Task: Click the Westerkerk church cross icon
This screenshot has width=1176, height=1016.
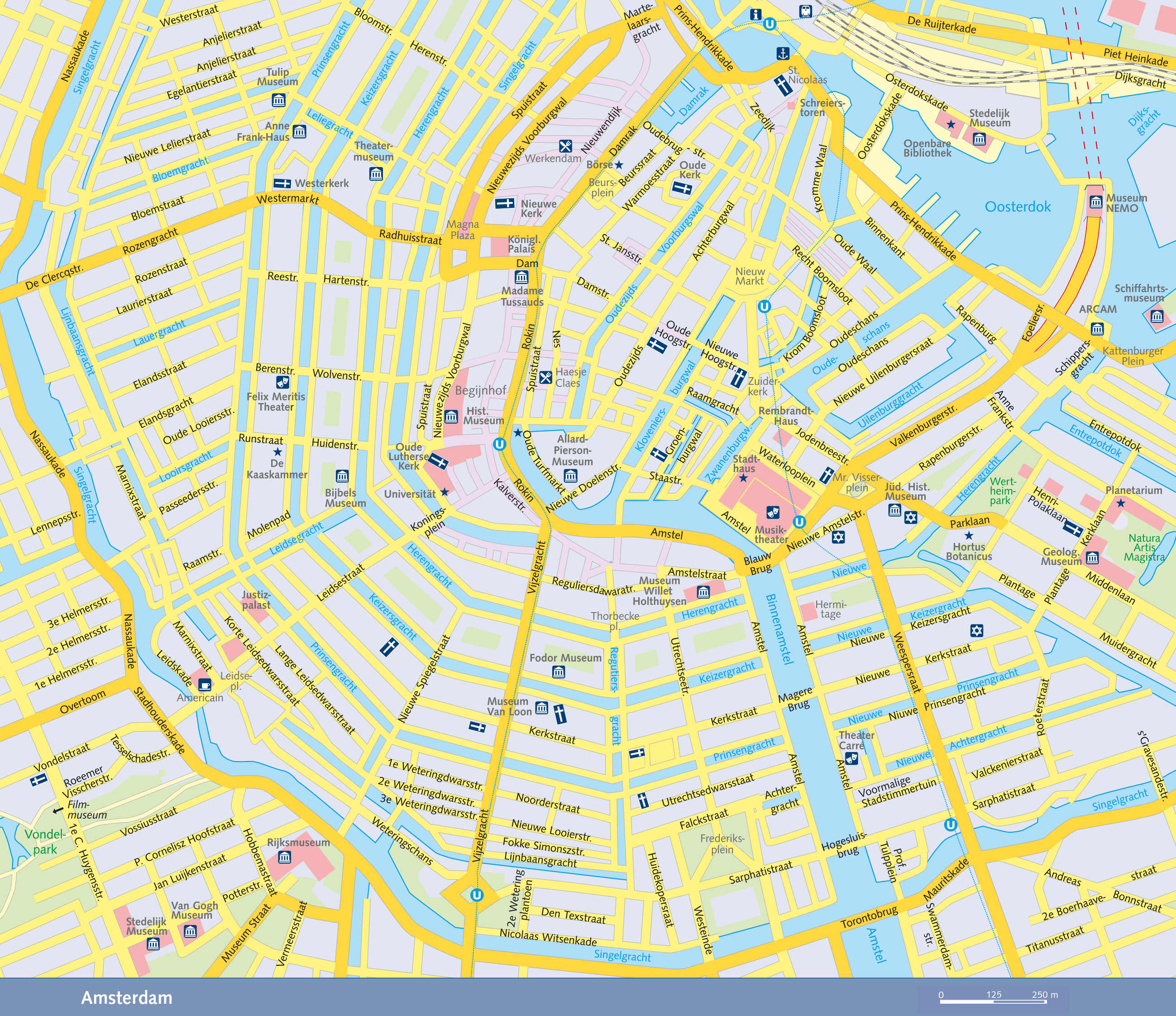Action: coord(282,183)
